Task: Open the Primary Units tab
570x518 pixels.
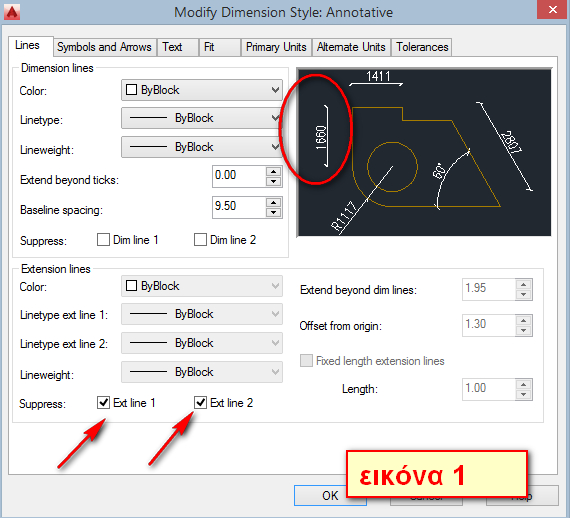Action: click(276, 47)
